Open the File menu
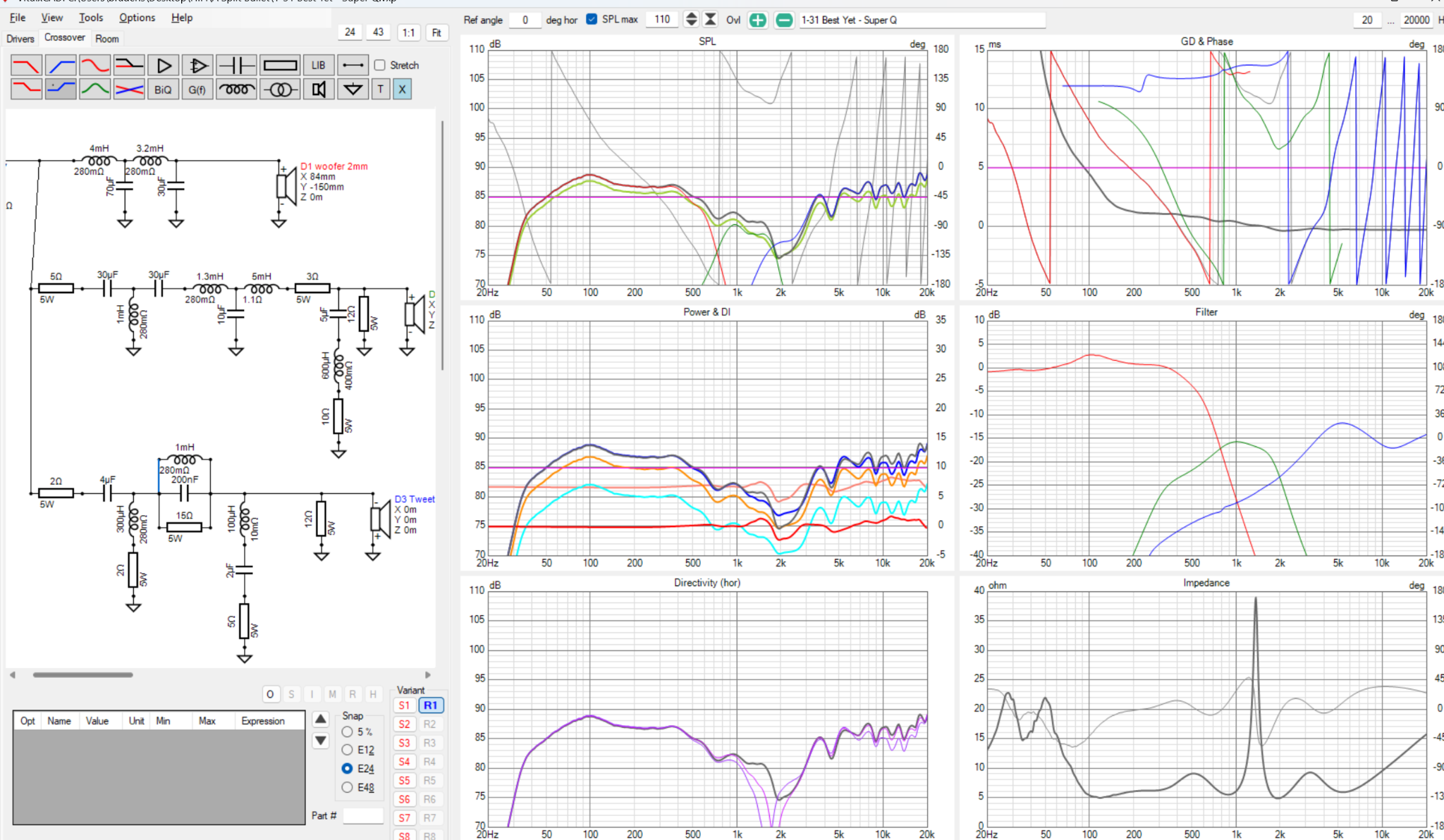 (18, 18)
